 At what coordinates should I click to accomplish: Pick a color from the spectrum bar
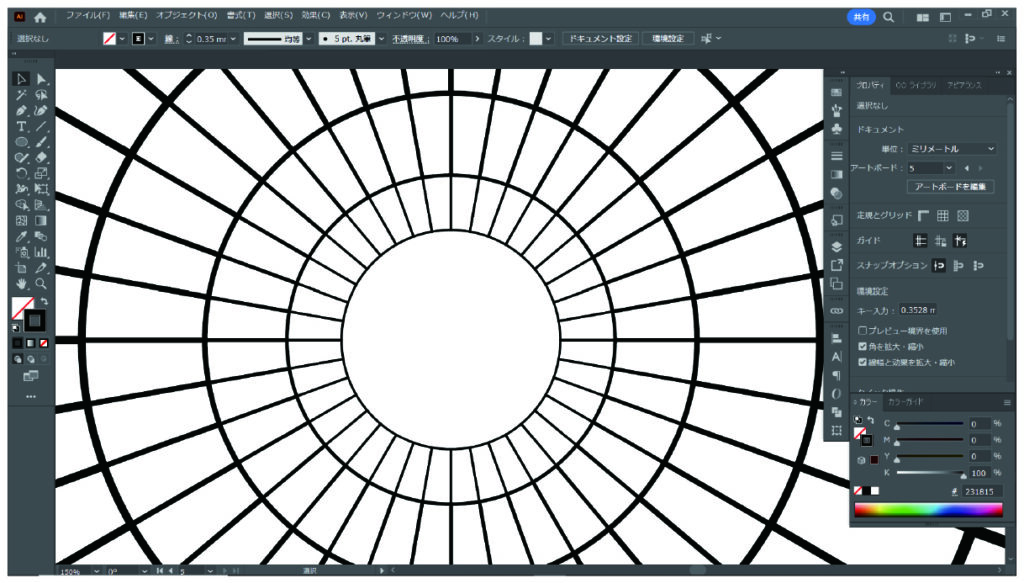click(x=928, y=510)
